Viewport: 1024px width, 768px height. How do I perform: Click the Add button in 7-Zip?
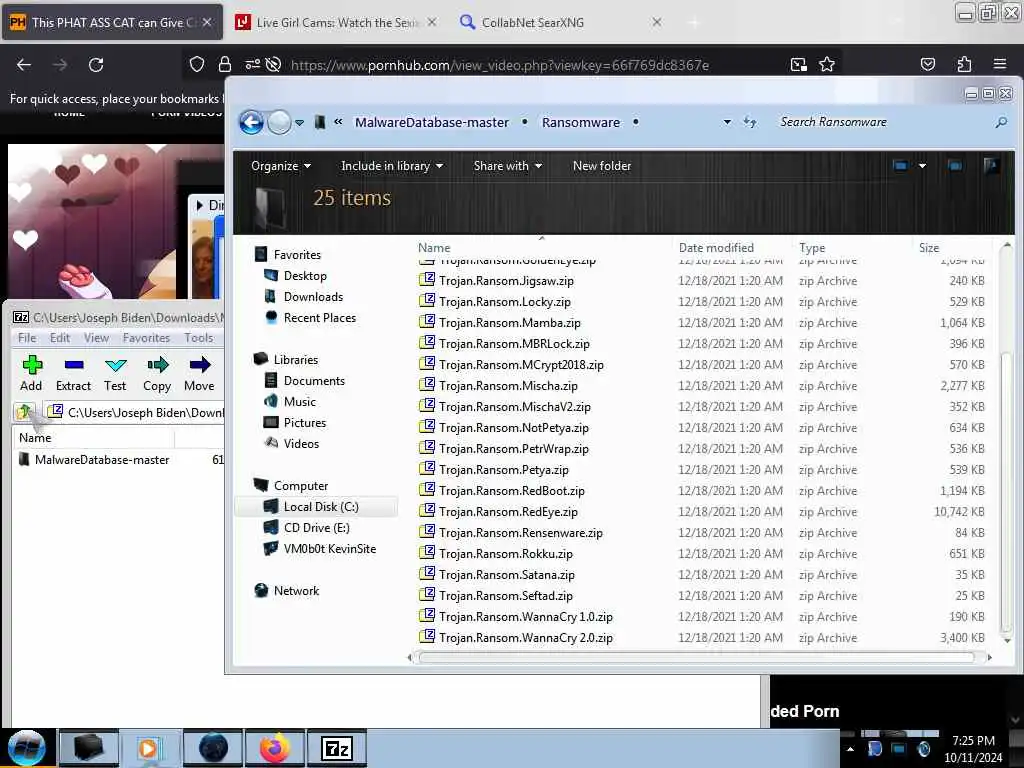tap(31, 374)
